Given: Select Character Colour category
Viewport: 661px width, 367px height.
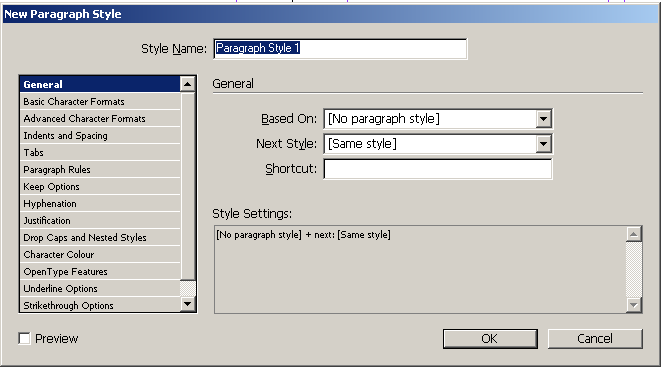Looking at the screenshot, I should coord(100,254).
